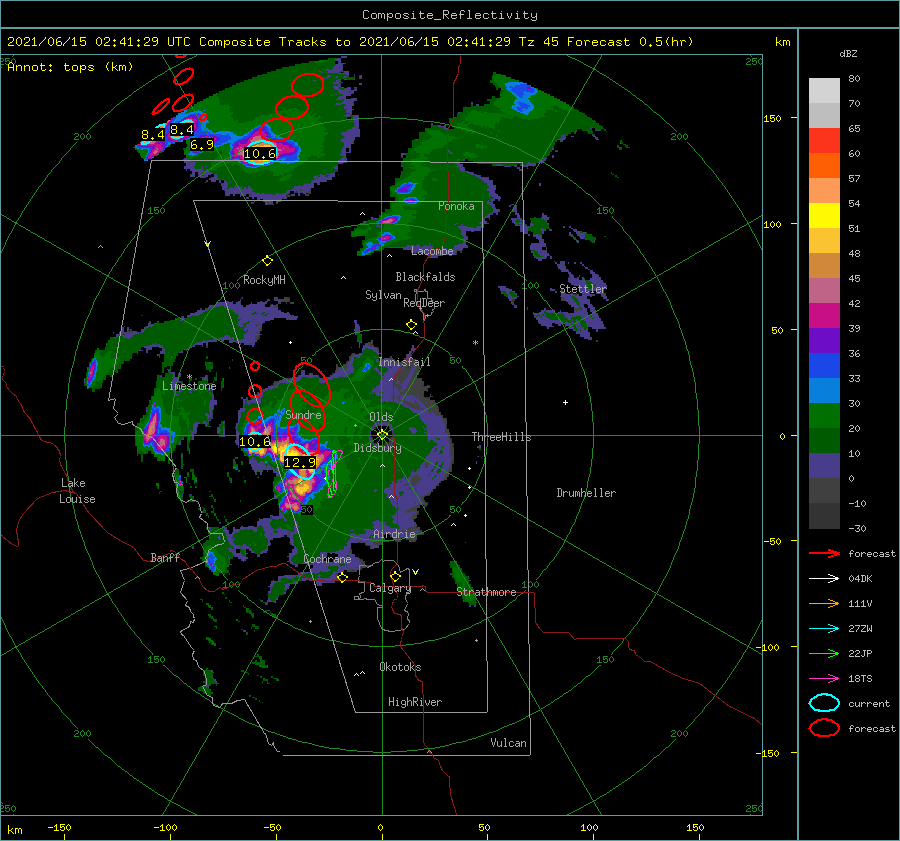Click the RedDeer city label
The image size is (900, 841).
tap(424, 303)
